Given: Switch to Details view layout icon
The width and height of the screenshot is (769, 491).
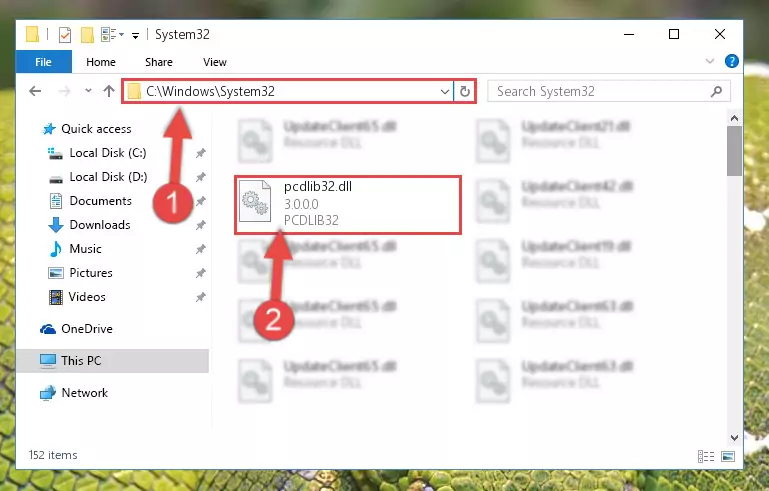Looking at the screenshot, I should [706, 456].
